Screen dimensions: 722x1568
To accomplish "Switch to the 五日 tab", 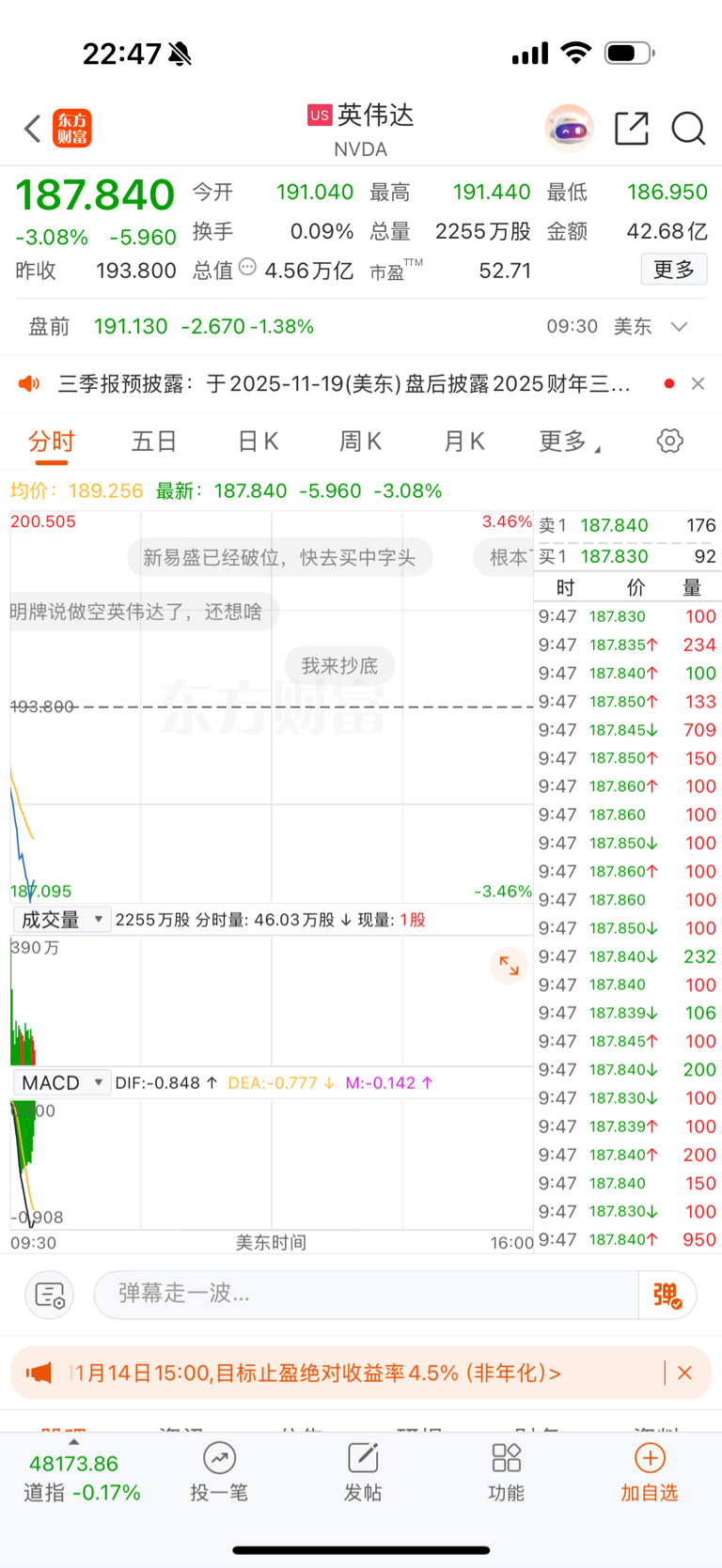I will (154, 442).
